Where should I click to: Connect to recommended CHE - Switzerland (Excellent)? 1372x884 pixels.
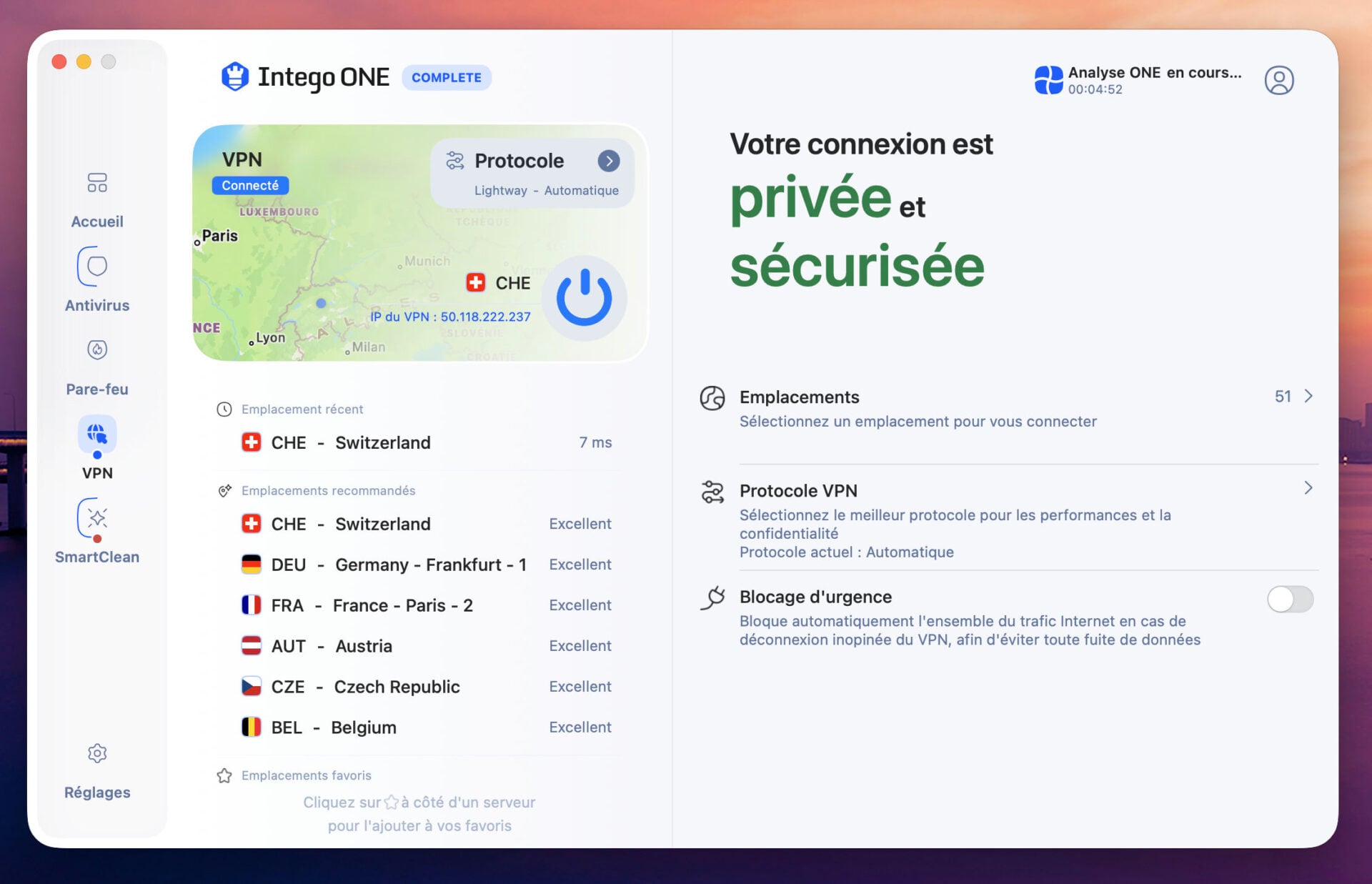coord(427,524)
